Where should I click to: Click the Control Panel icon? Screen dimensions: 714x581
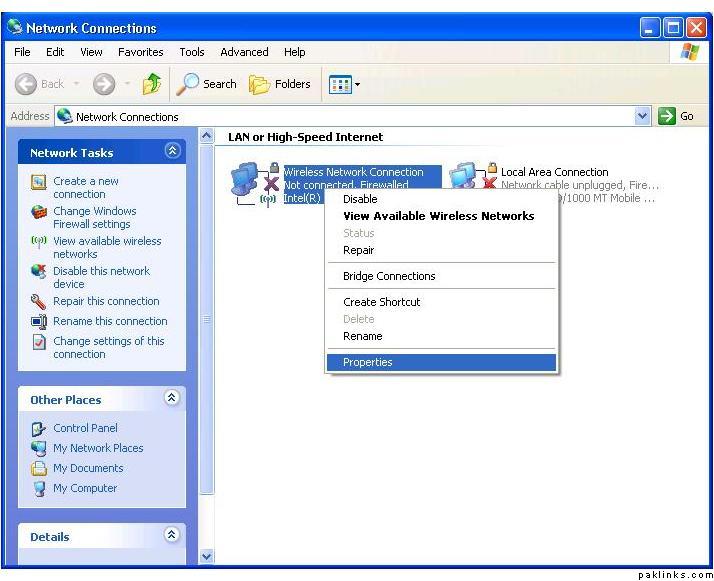click(x=38, y=428)
